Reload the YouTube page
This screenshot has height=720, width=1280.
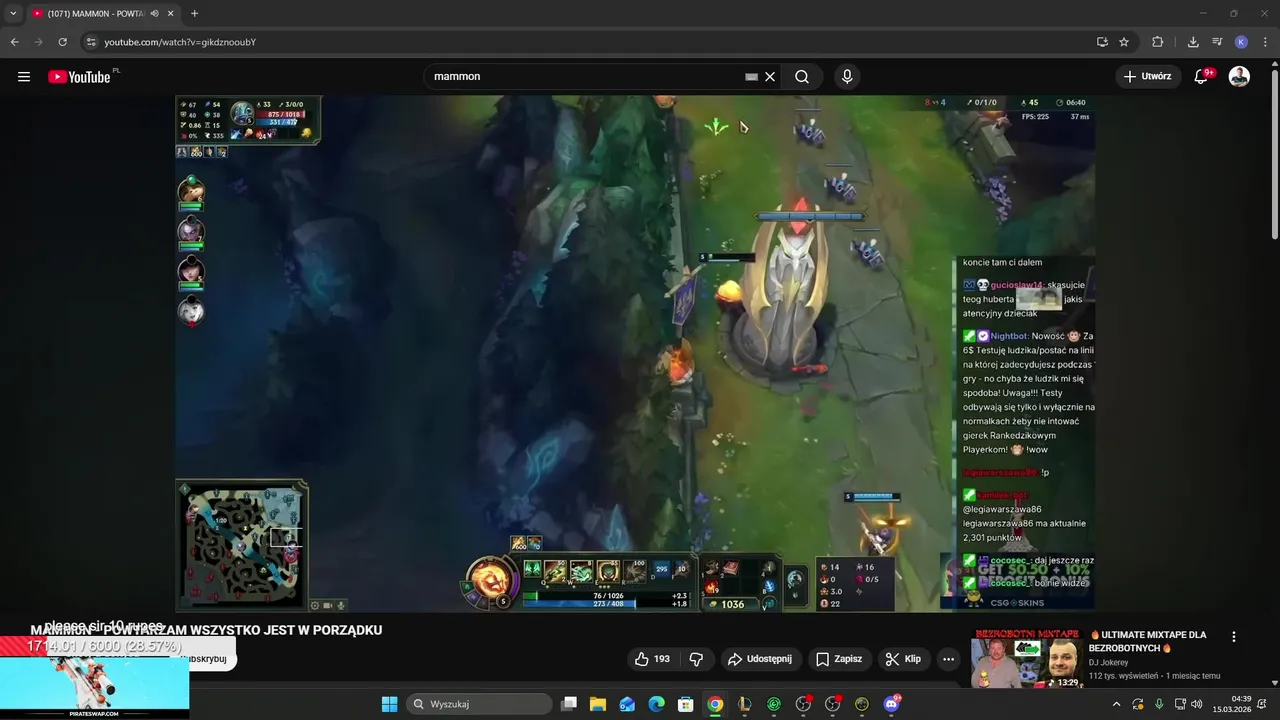(62, 42)
